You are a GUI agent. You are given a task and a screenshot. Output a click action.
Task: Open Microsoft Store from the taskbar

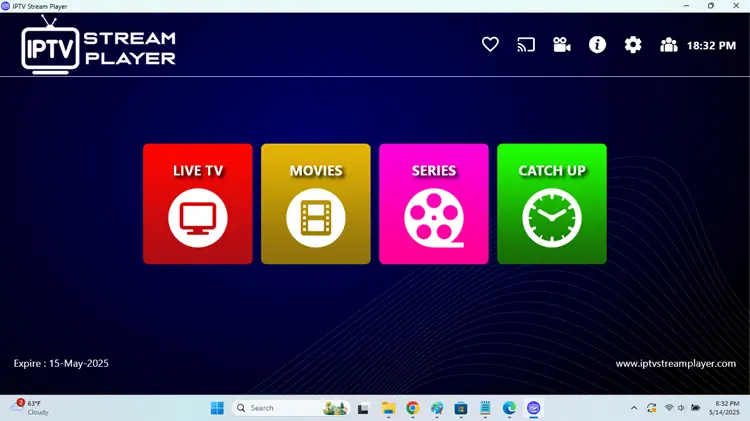(461, 408)
